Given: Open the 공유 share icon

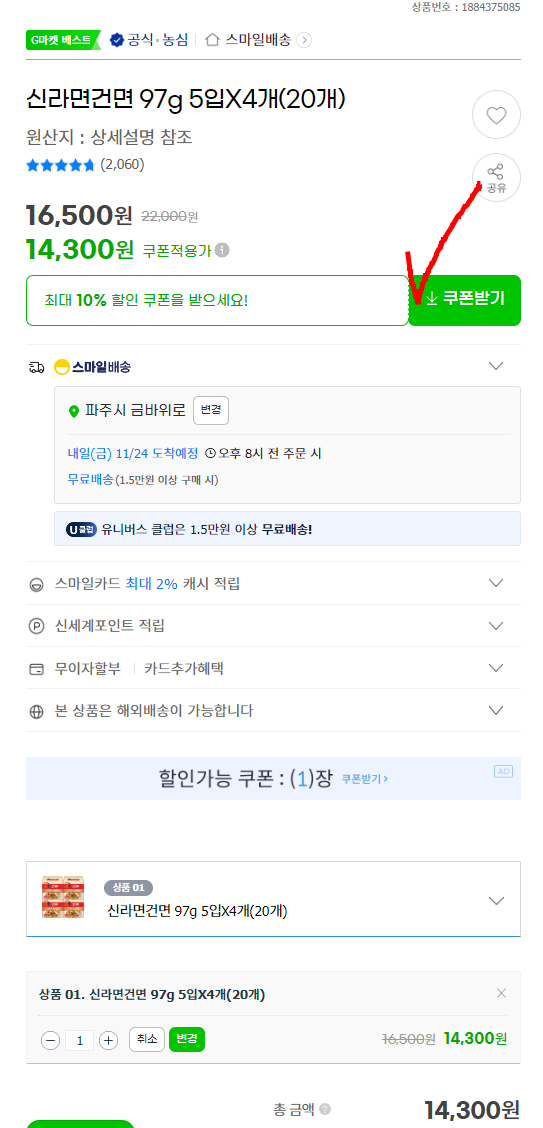Looking at the screenshot, I should (x=496, y=178).
